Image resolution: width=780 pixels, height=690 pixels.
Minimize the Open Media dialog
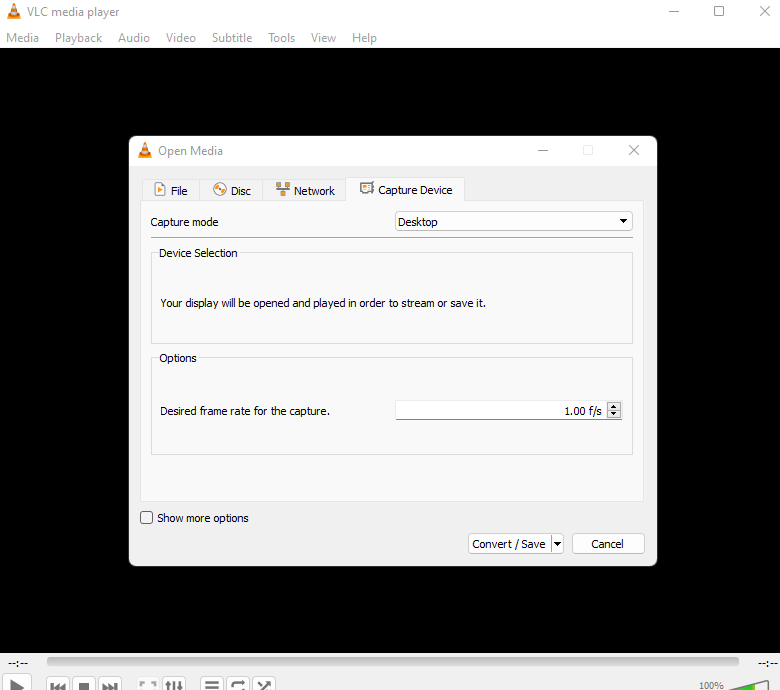pyautogui.click(x=543, y=150)
